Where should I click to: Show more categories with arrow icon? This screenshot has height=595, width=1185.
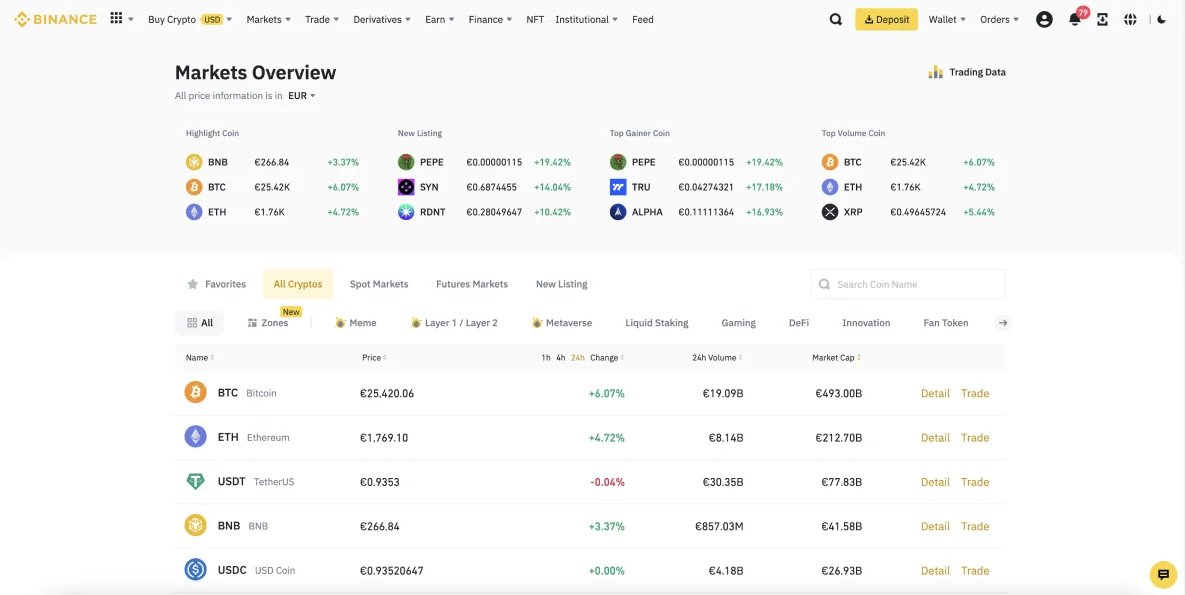coord(1003,323)
